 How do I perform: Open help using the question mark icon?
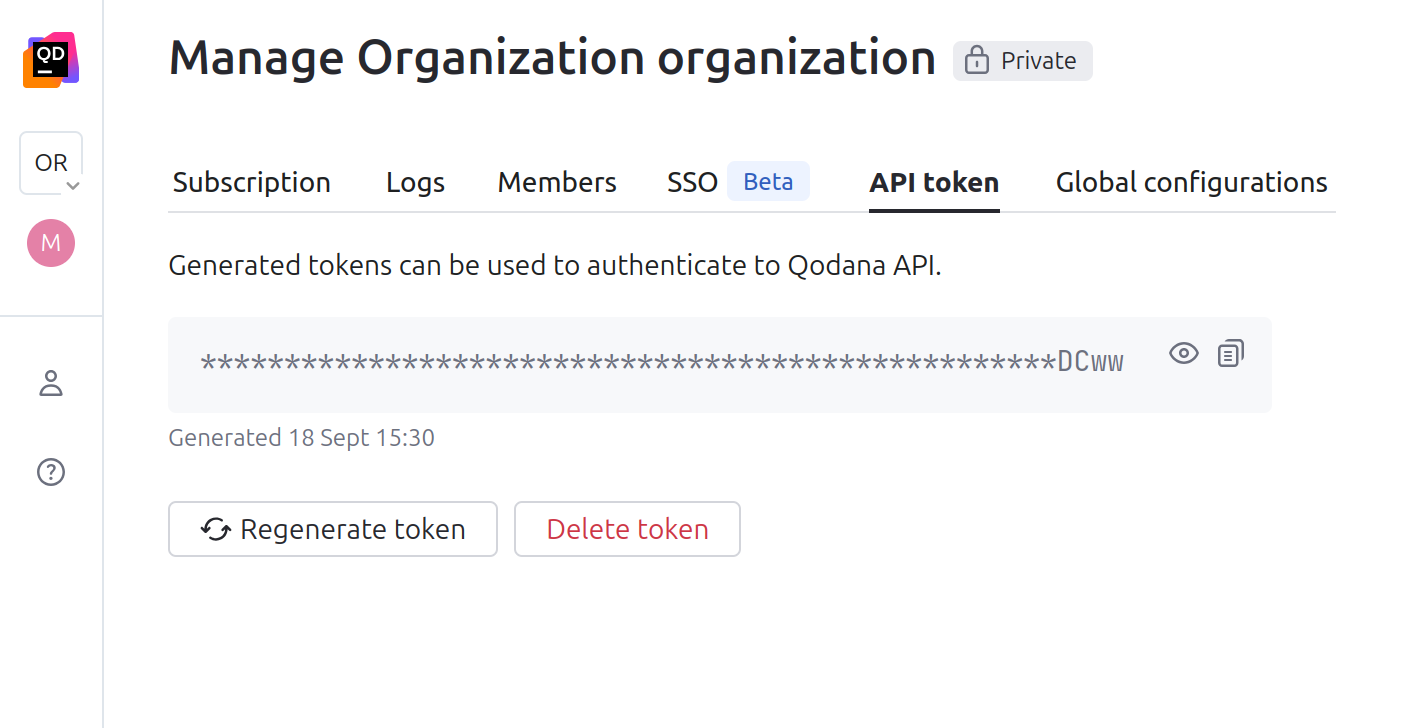50,471
